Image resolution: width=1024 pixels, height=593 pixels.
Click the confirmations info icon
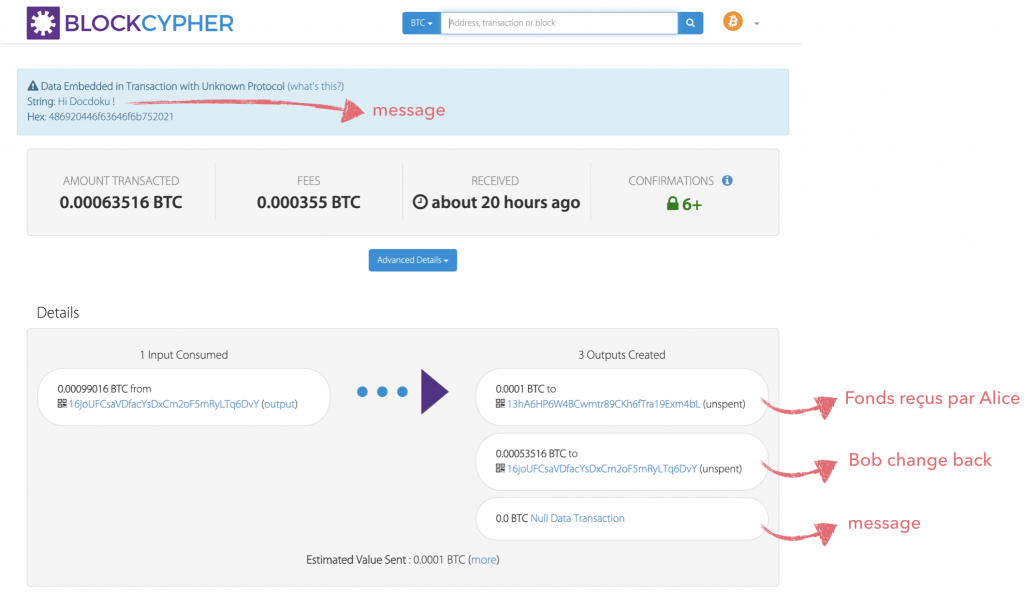(x=727, y=181)
